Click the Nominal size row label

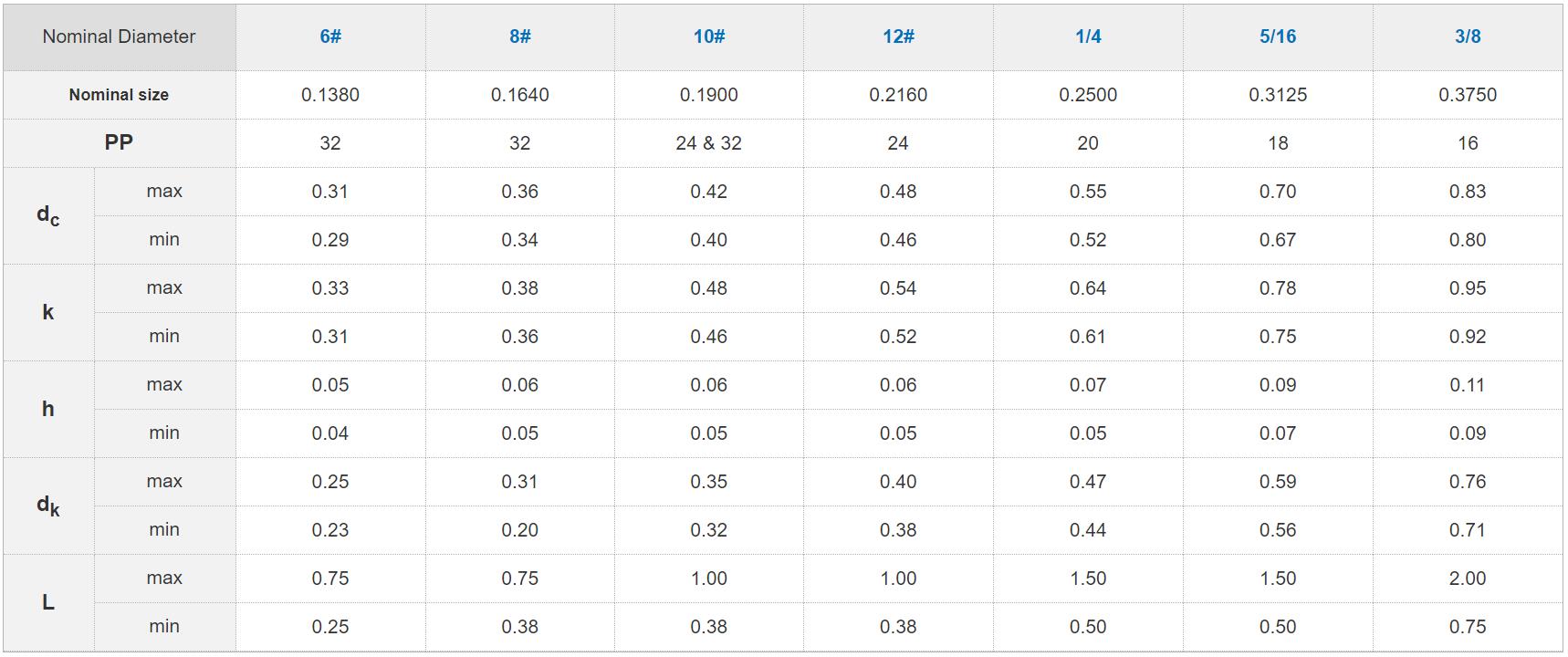click(119, 95)
